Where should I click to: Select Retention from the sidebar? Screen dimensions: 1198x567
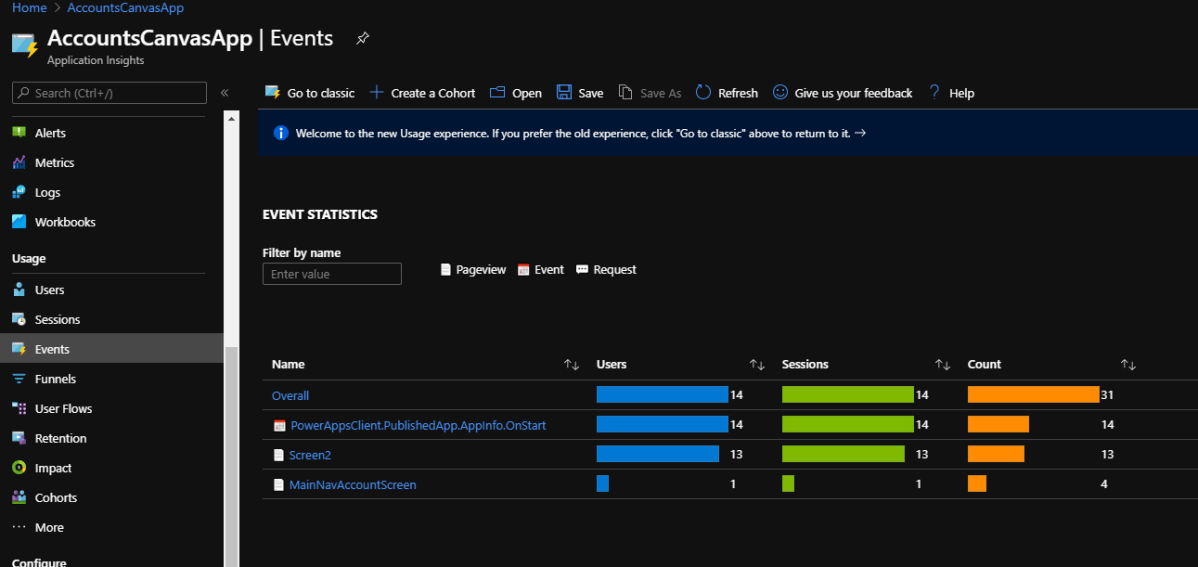pyautogui.click(x=60, y=438)
